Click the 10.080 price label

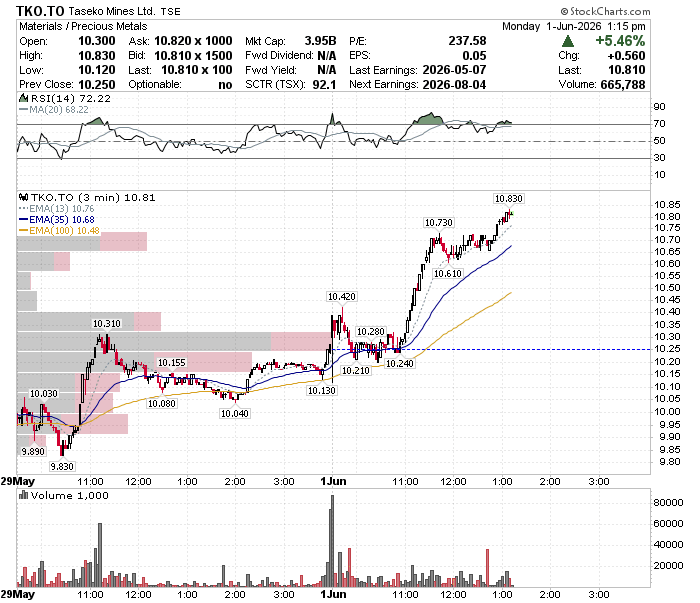pos(162,403)
